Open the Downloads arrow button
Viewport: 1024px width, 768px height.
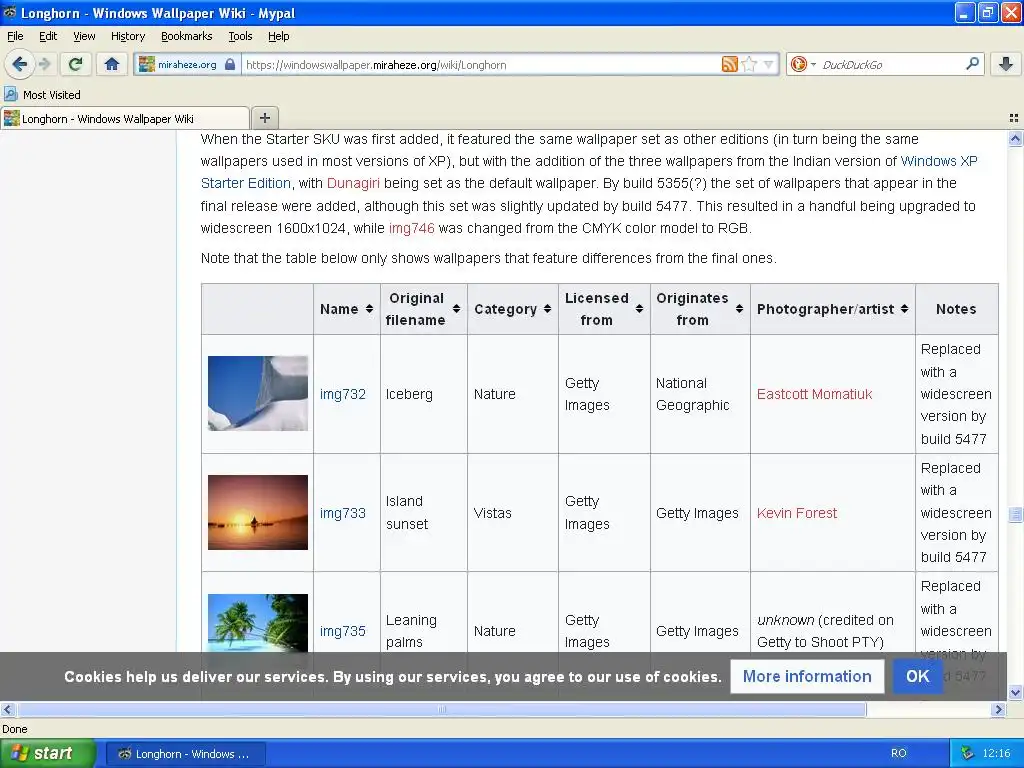[x=1006, y=64]
